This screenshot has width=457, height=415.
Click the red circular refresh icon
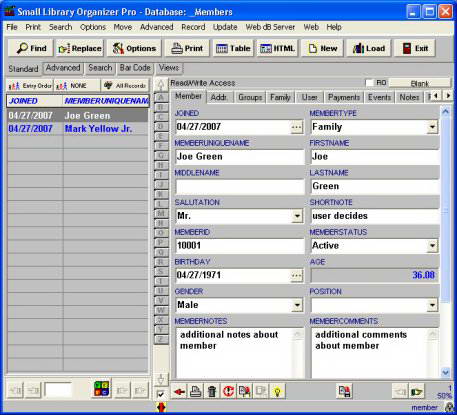pos(228,391)
